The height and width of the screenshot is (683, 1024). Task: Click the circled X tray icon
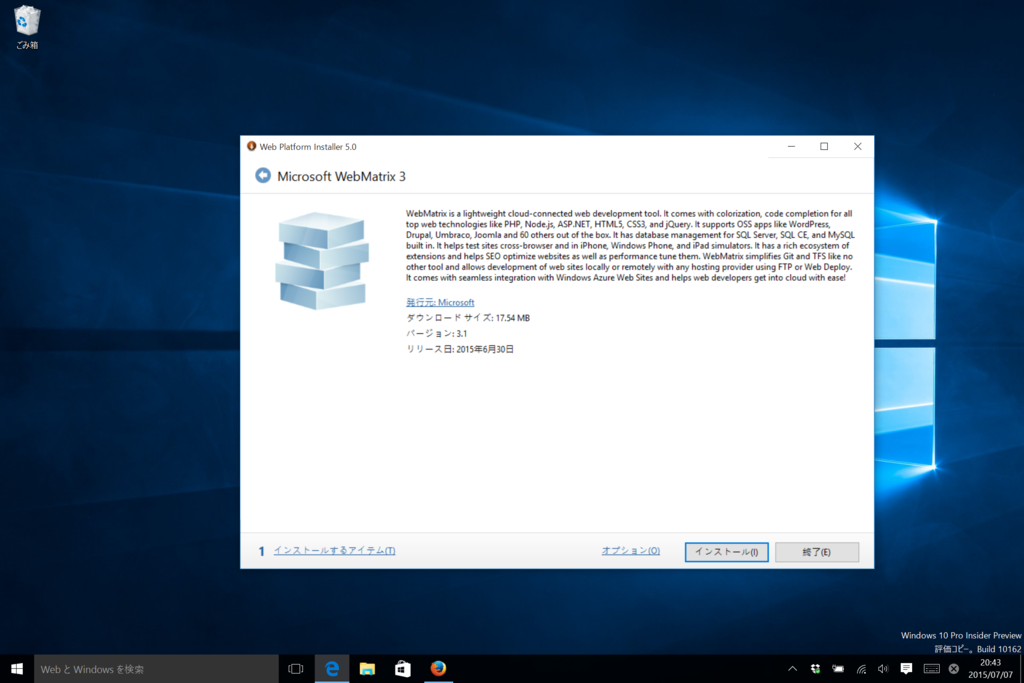pyautogui.click(x=953, y=669)
